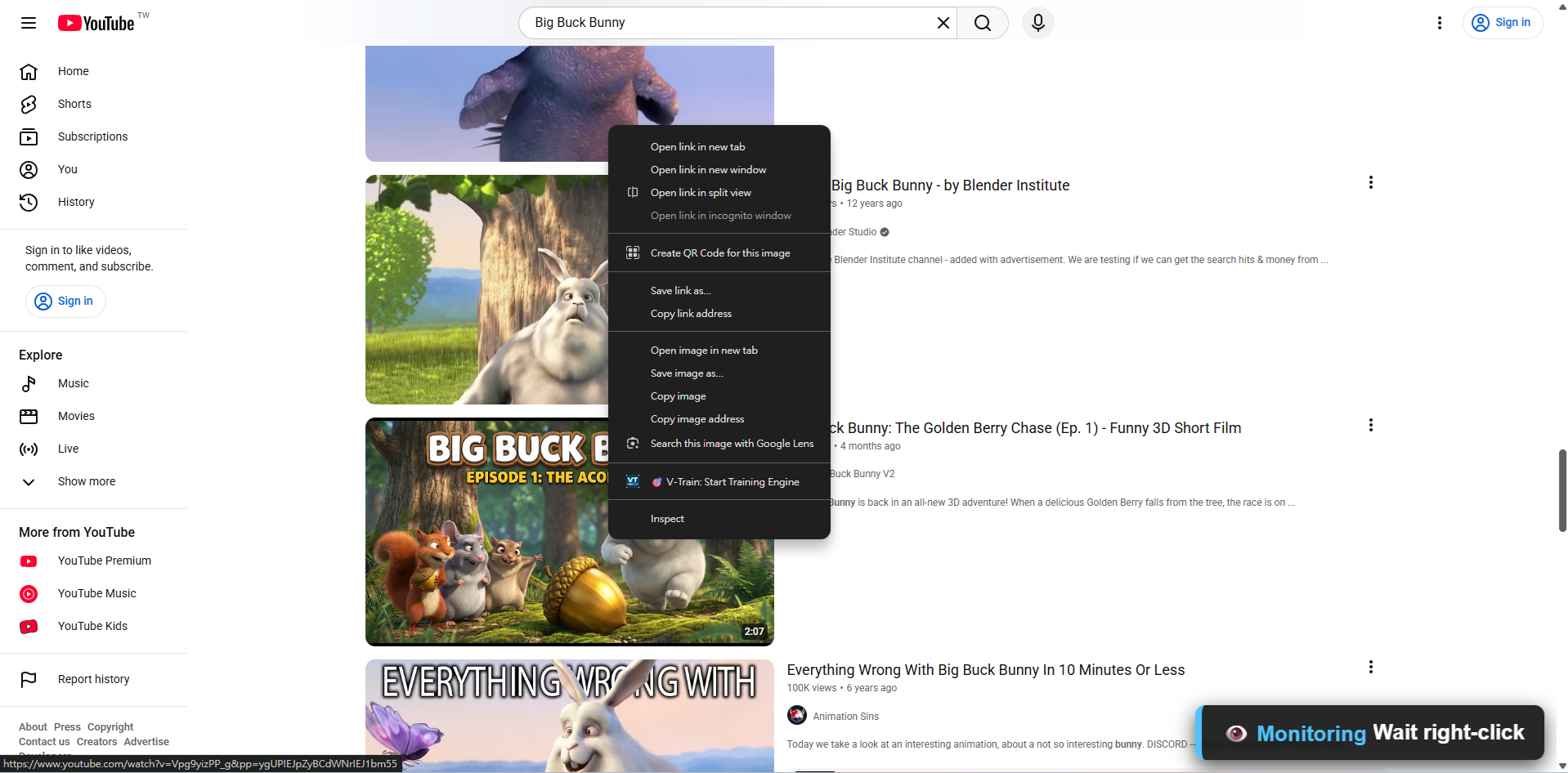Screen dimensions: 1568x773
Task: Open Report history in the sidebar
Action: coord(94,679)
